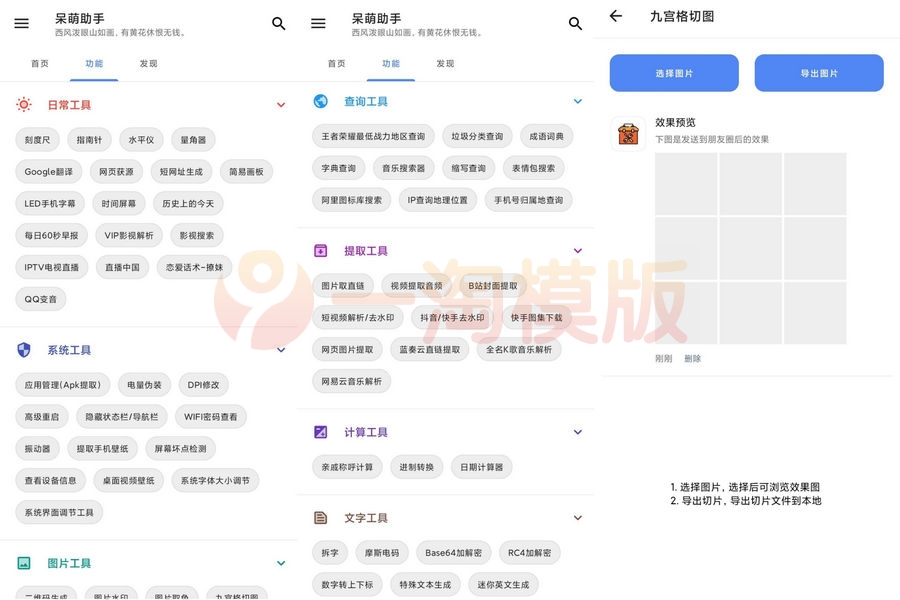
Task: Tap search icon in middle screen
Action: click(x=575, y=24)
